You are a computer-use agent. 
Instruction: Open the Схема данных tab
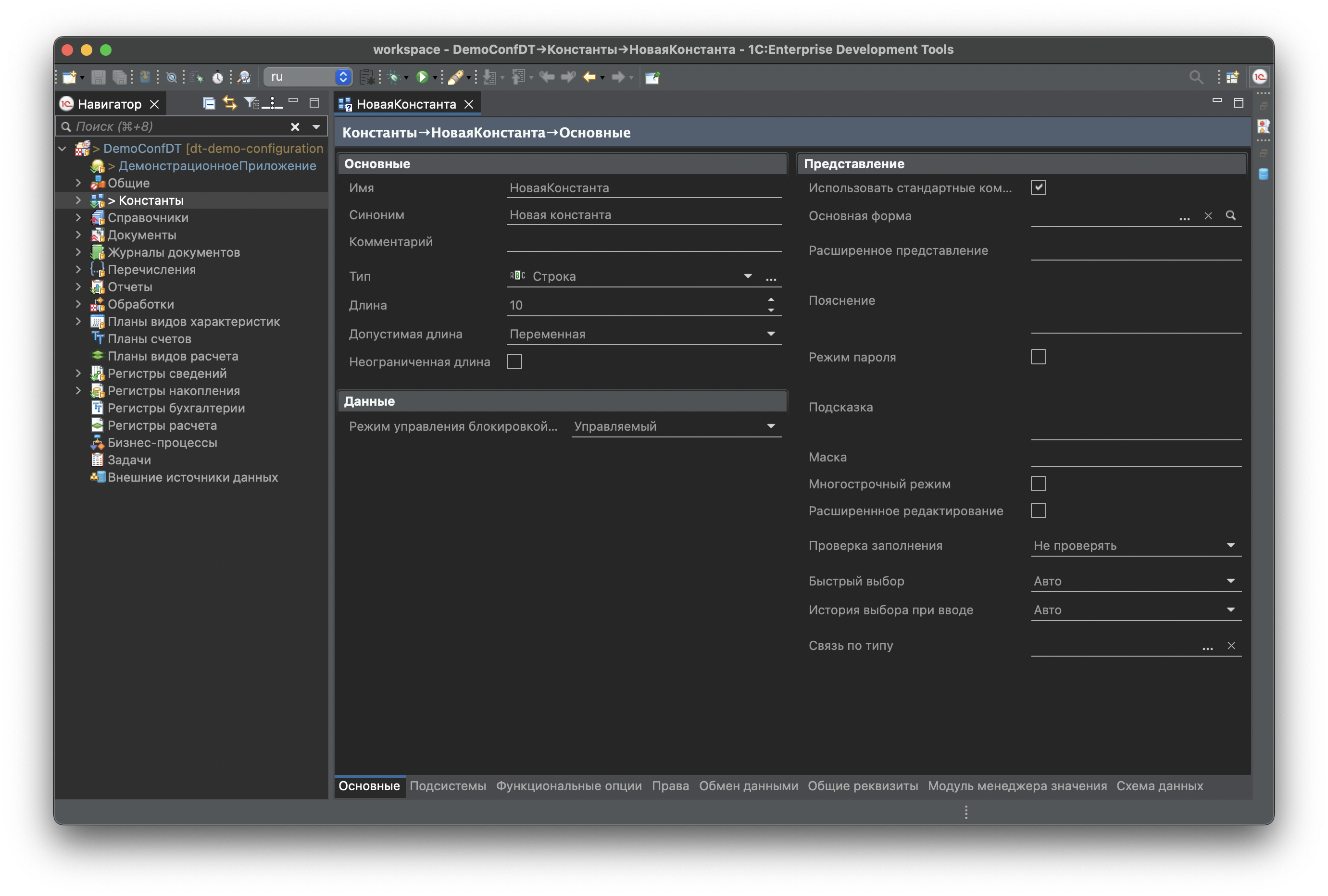coord(1159,786)
